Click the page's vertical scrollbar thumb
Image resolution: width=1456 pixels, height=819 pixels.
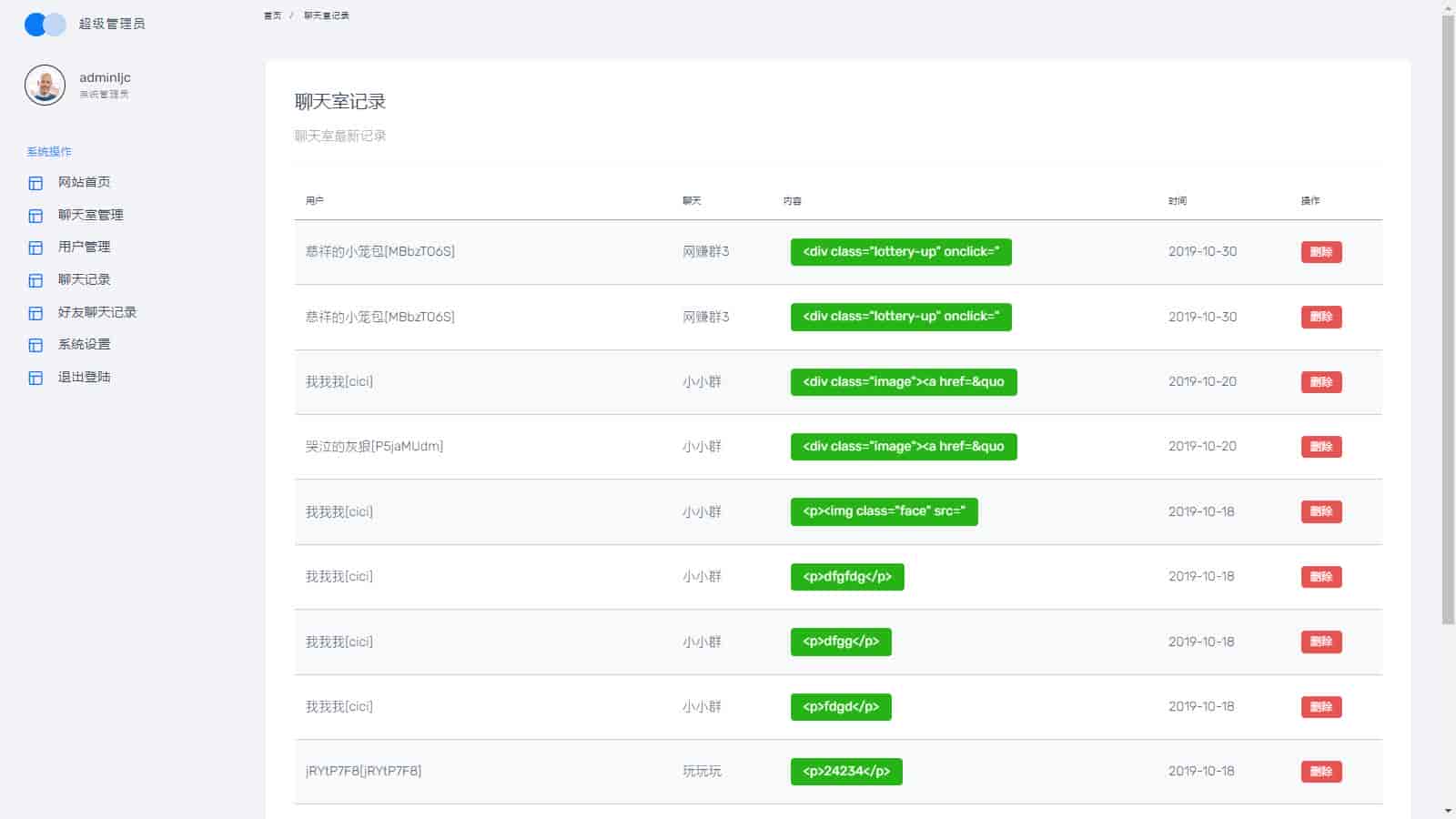pos(1448,318)
